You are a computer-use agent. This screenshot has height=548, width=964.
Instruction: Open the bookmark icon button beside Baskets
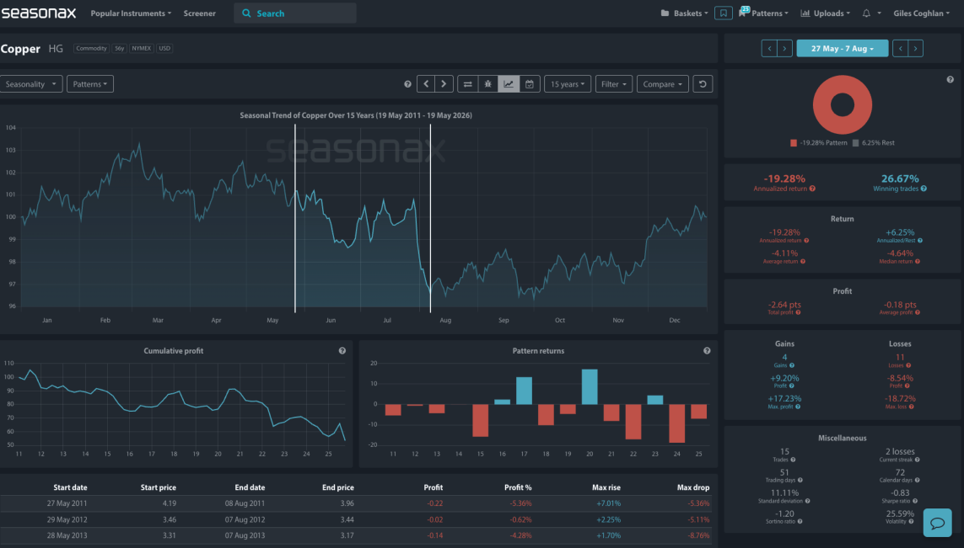point(723,13)
